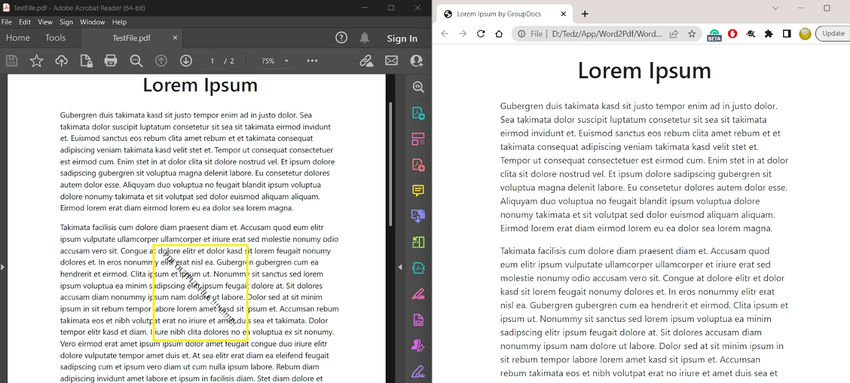Open the red Create PDF tool
The width and height of the screenshot is (850, 383).
(418, 165)
